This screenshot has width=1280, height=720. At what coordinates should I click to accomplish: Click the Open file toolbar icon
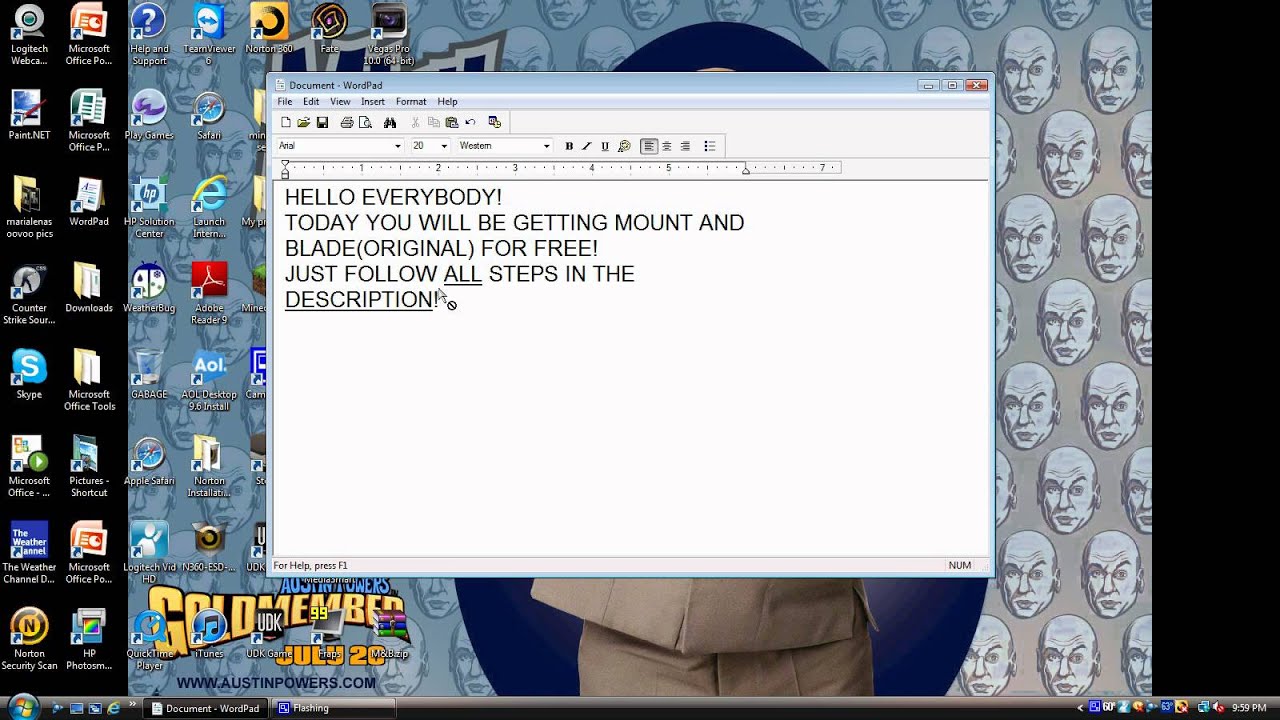pyautogui.click(x=304, y=122)
